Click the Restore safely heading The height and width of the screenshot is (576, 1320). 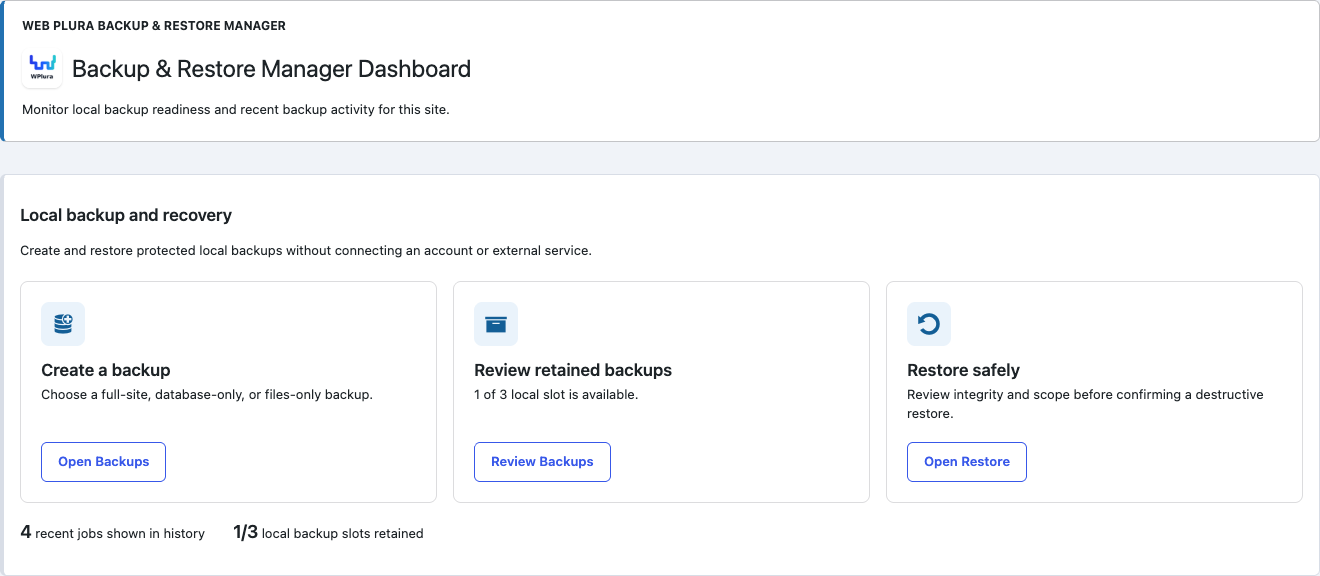coord(963,370)
